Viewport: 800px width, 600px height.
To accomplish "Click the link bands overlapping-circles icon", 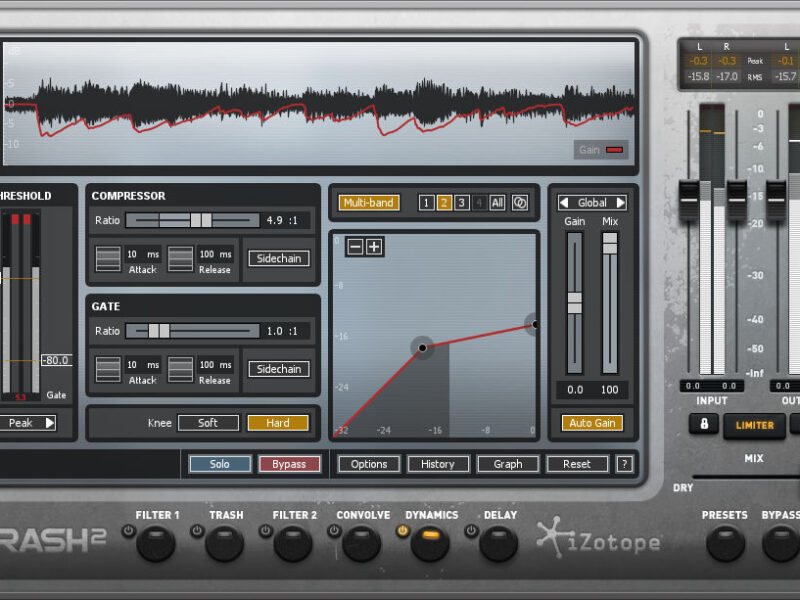I will click(x=520, y=203).
